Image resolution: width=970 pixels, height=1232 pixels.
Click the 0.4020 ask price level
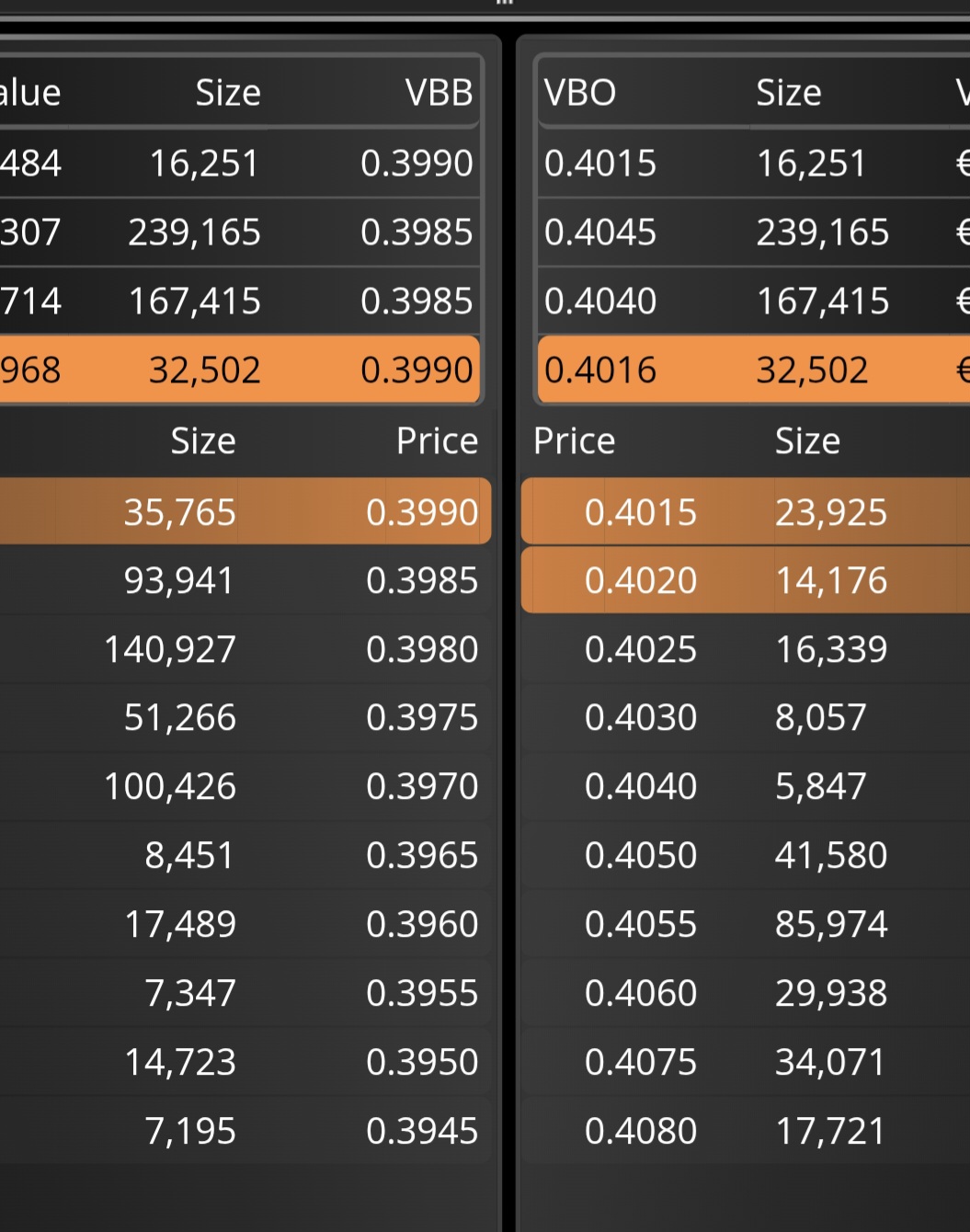pyautogui.click(x=746, y=580)
